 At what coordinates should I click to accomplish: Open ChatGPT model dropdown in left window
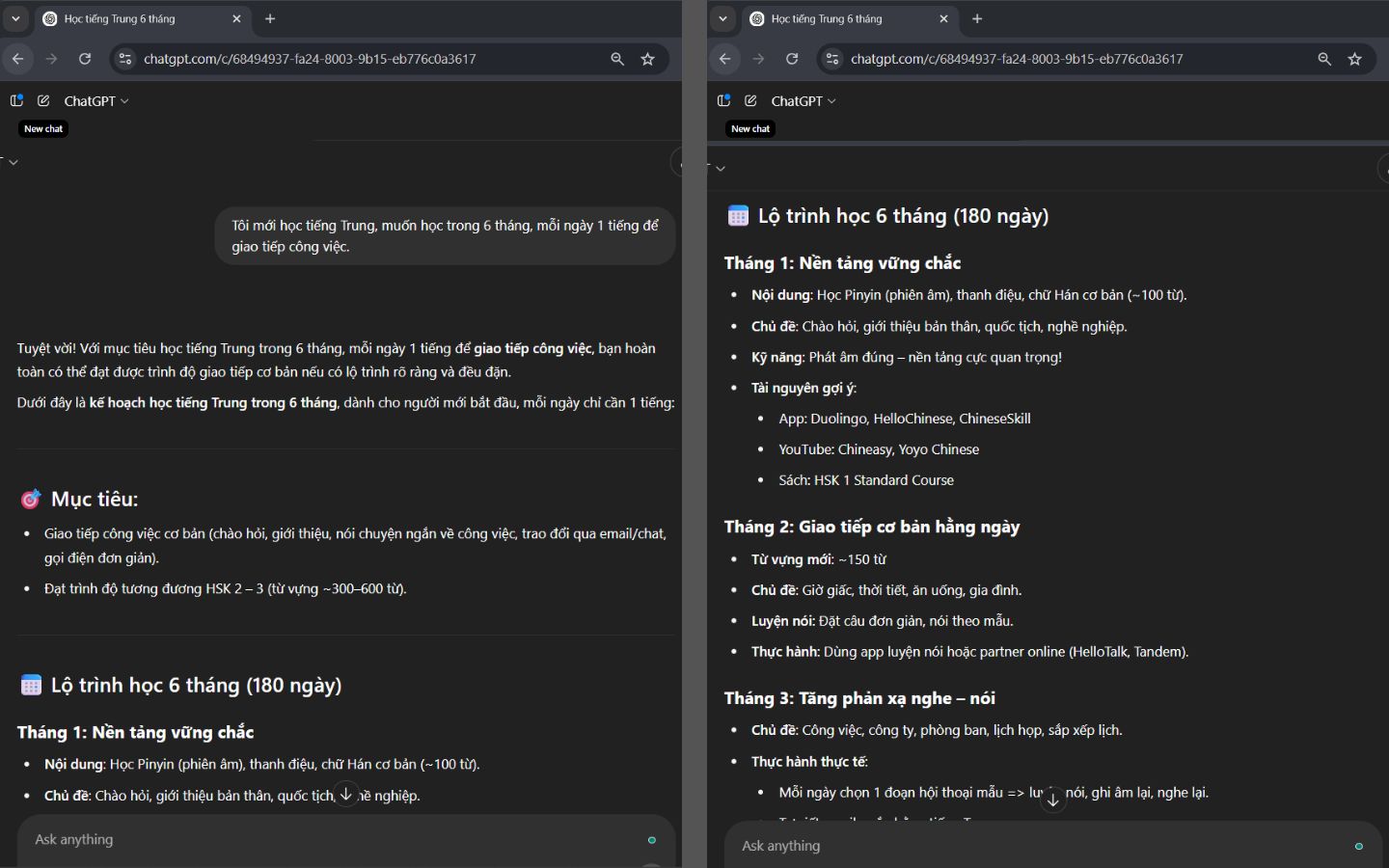pyautogui.click(x=95, y=101)
